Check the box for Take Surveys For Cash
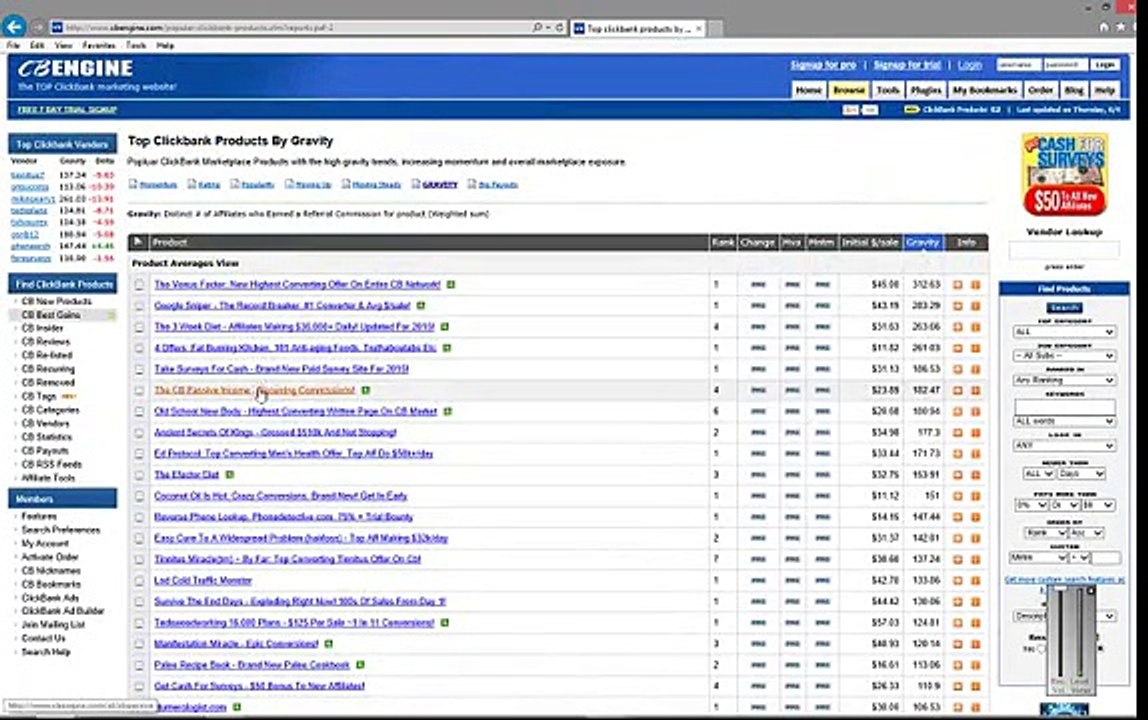Image resolution: width=1148 pixels, height=720 pixels. [139, 369]
